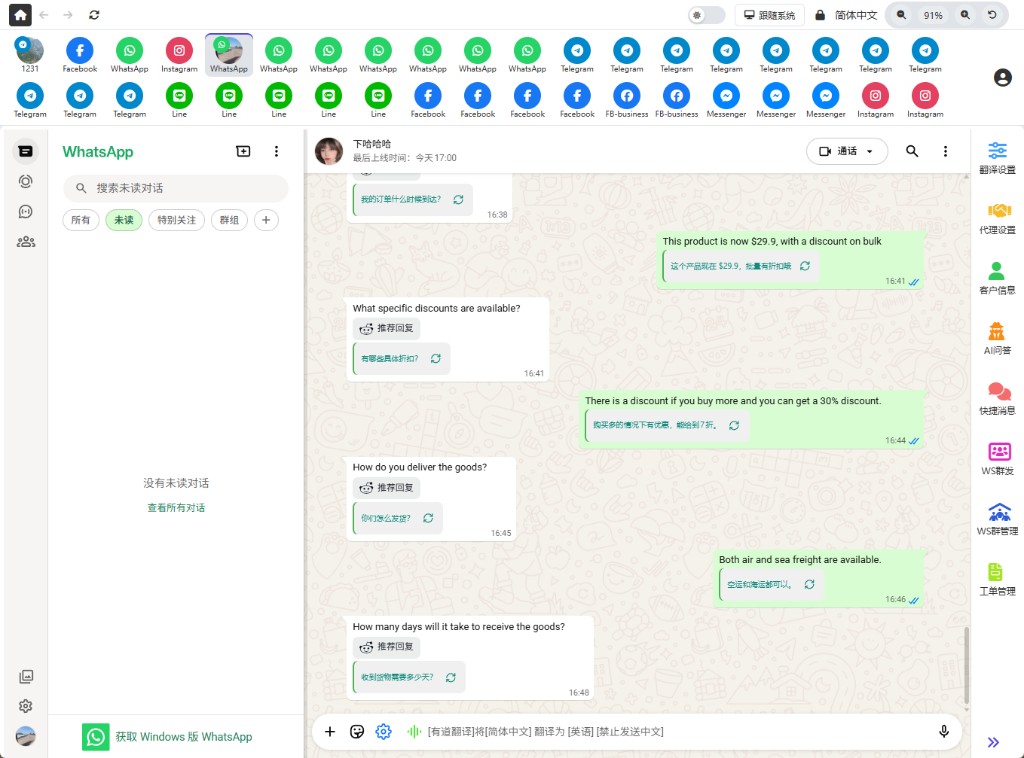This screenshot has height=758, width=1024.
Task: Click the microphone voice message icon
Action: pyautogui.click(x=943, y=731)
